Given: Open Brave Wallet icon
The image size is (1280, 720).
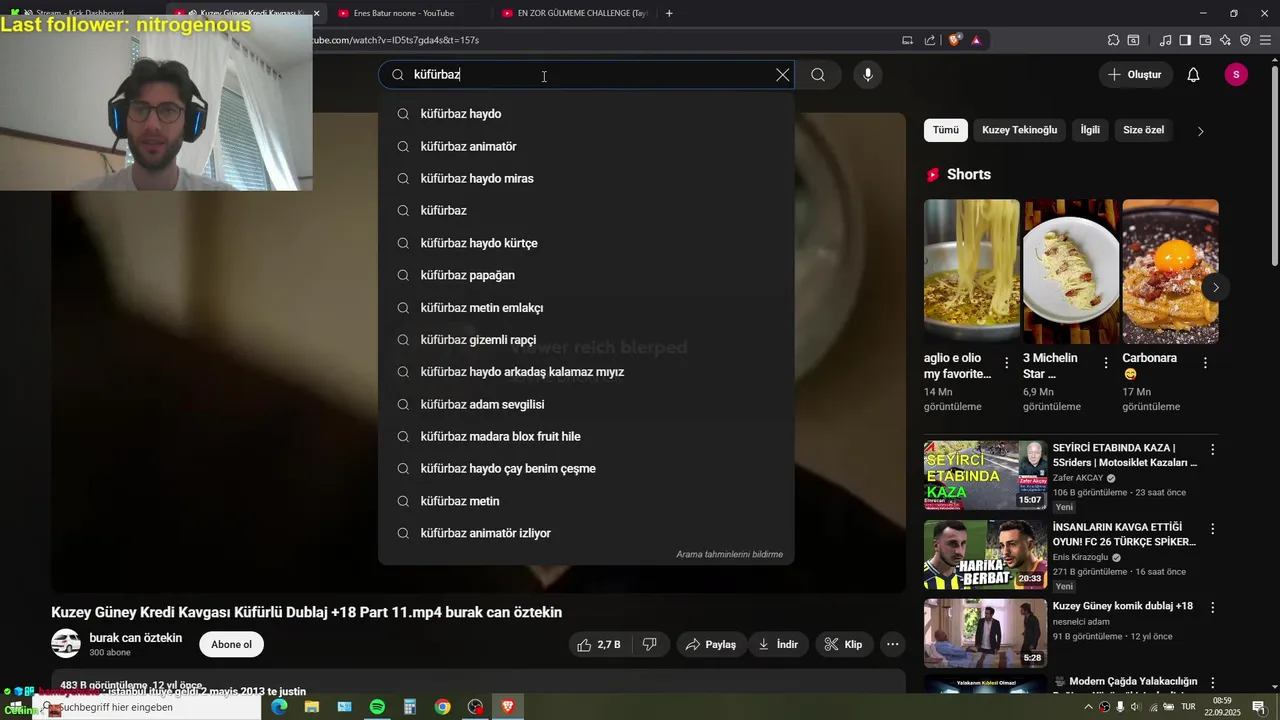Looking at the screenshot, I should pyautogui.click(x=1205, y=40).
